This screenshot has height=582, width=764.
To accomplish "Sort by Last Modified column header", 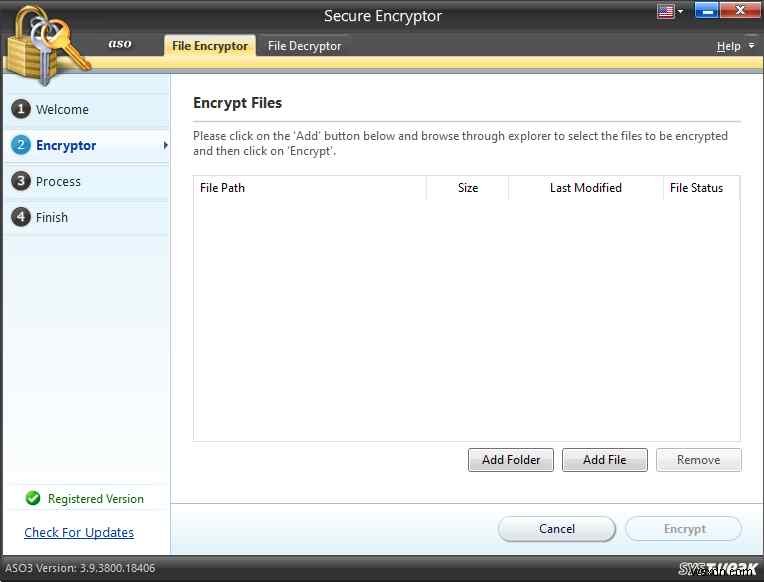I will pos(586,188).
